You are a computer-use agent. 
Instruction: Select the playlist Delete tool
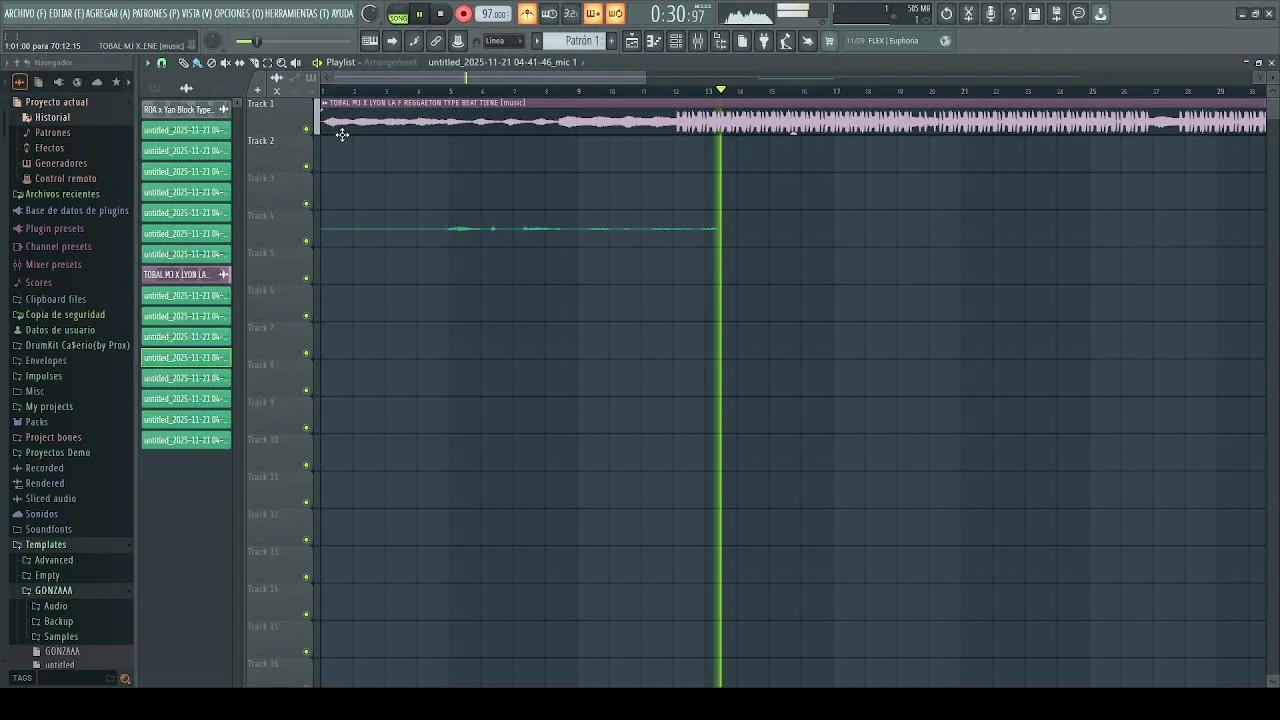[211, 63]
